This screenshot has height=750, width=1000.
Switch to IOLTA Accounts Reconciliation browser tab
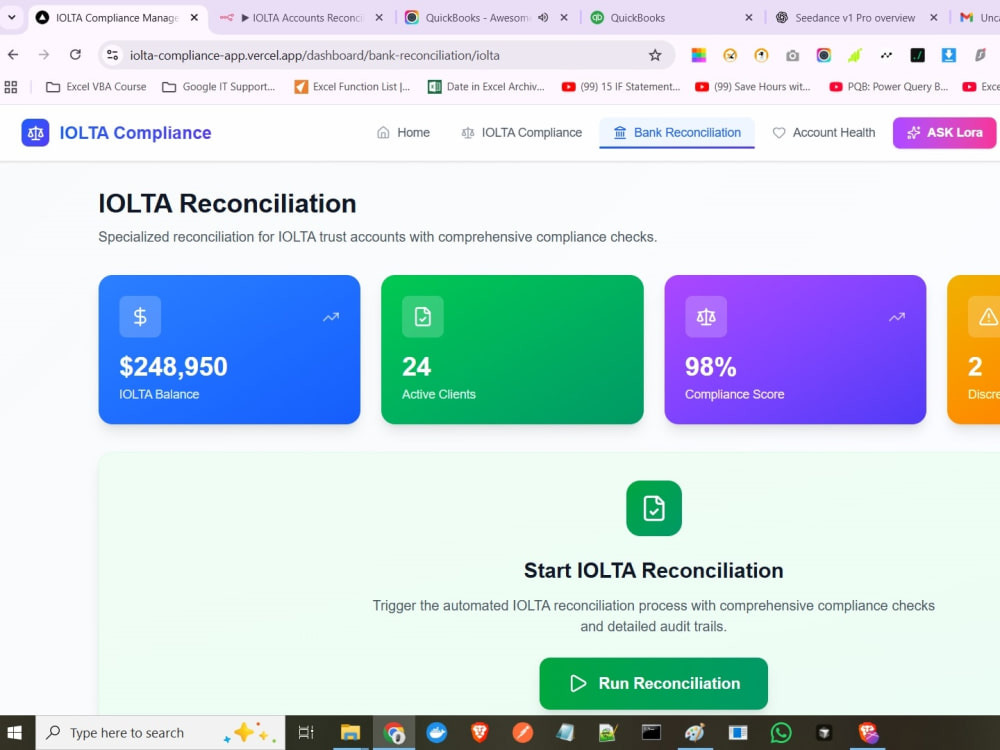click(x=300, y=18)
